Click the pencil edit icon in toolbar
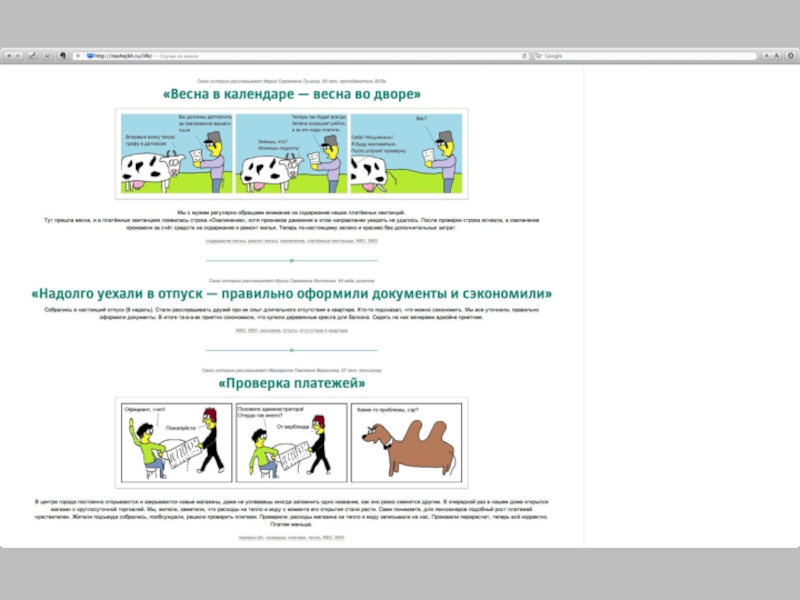The width and height of the screenshot is (800, 600). (x=33, y=56)
